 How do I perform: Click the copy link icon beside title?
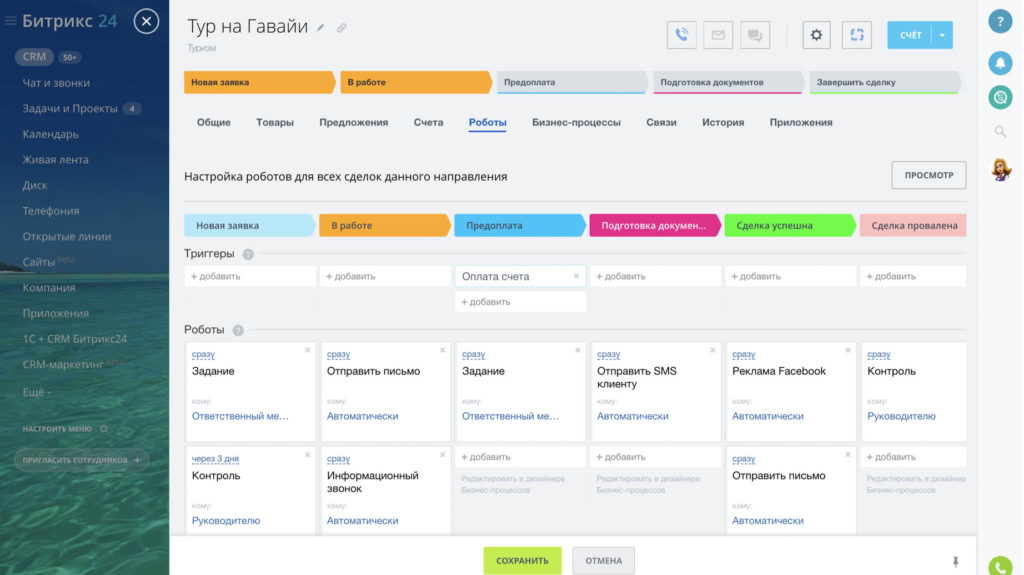click(x=341, y=28)
